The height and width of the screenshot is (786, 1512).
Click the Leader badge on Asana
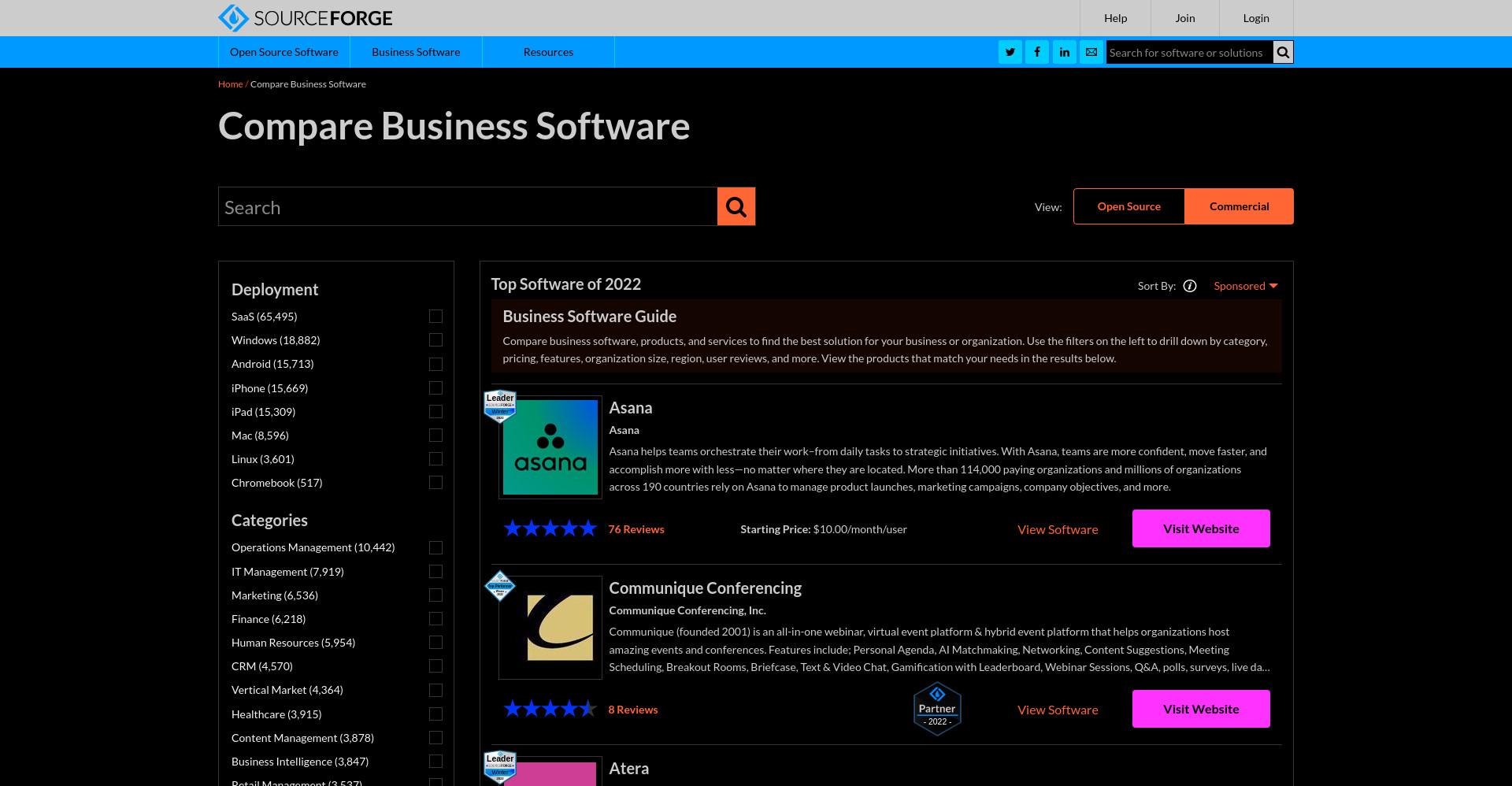click(x=500, y=406)
